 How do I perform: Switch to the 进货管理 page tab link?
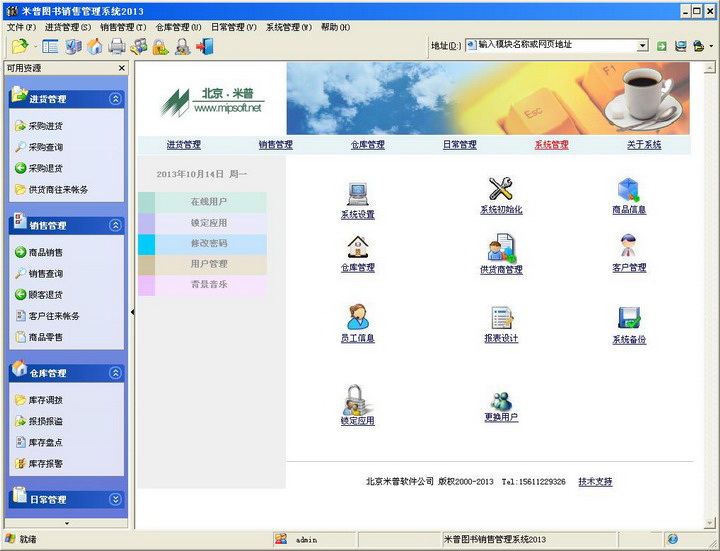184,145
